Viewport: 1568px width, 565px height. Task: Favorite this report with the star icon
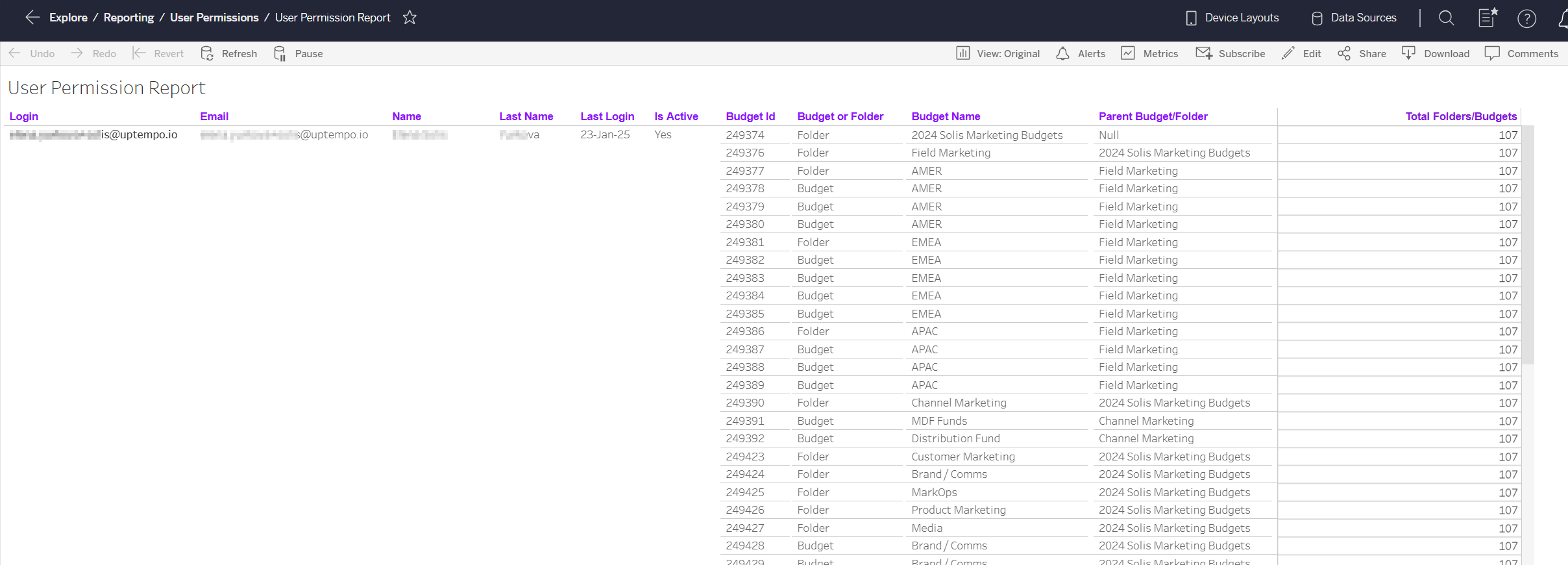coord(410,18)
